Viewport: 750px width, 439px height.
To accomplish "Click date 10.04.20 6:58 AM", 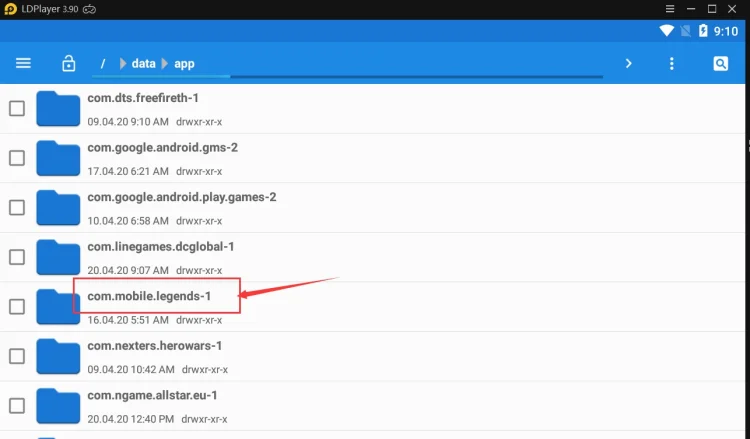I will point(128,221).
